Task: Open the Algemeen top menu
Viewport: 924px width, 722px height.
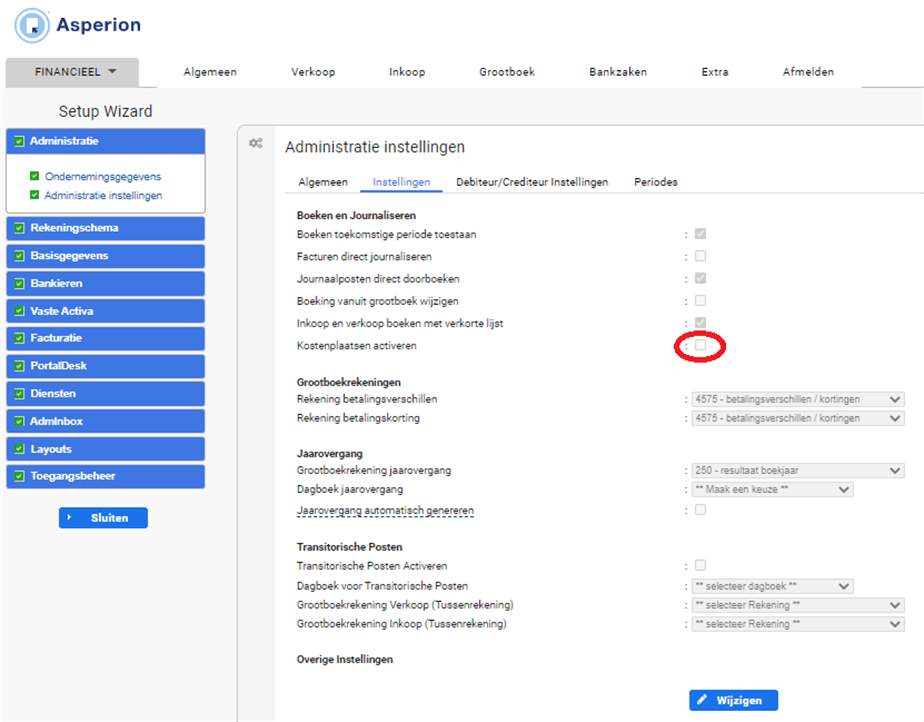Action: pos(210,72)
